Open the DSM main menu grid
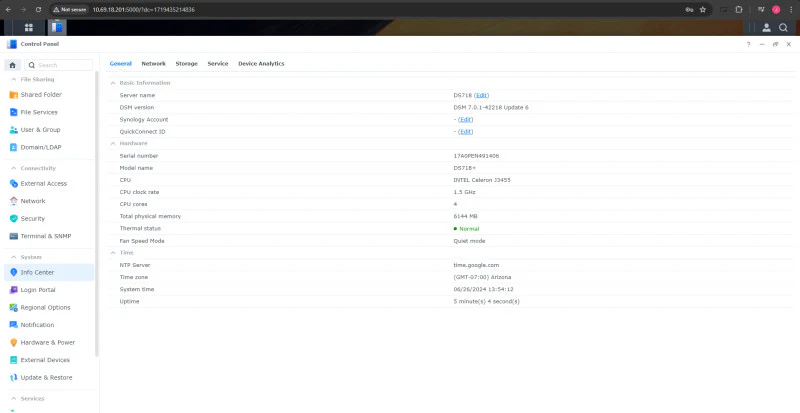Viewport: 800px width, 413px height. (x=29, y=28)
